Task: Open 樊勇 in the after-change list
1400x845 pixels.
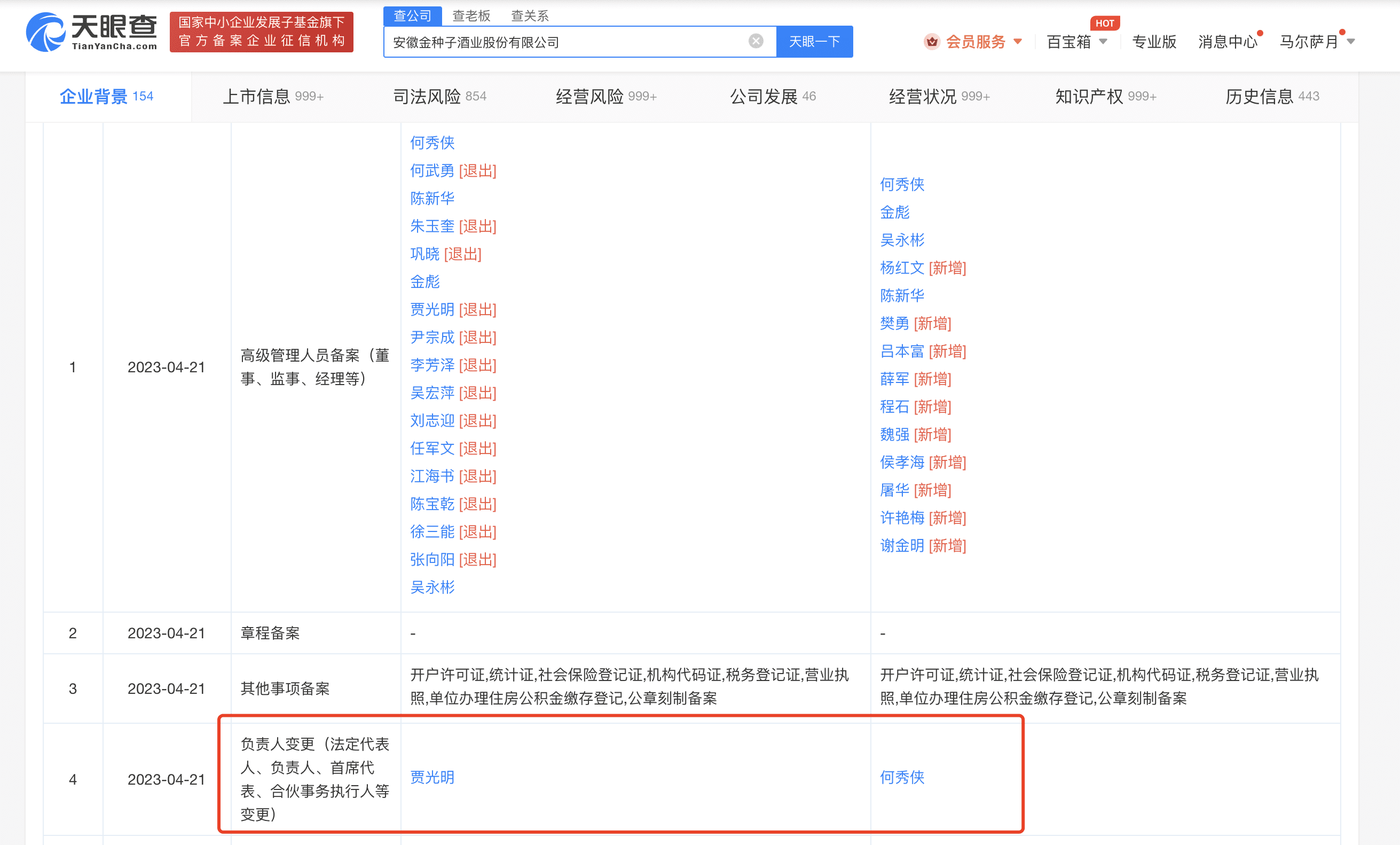Action: tap(895, 323)
